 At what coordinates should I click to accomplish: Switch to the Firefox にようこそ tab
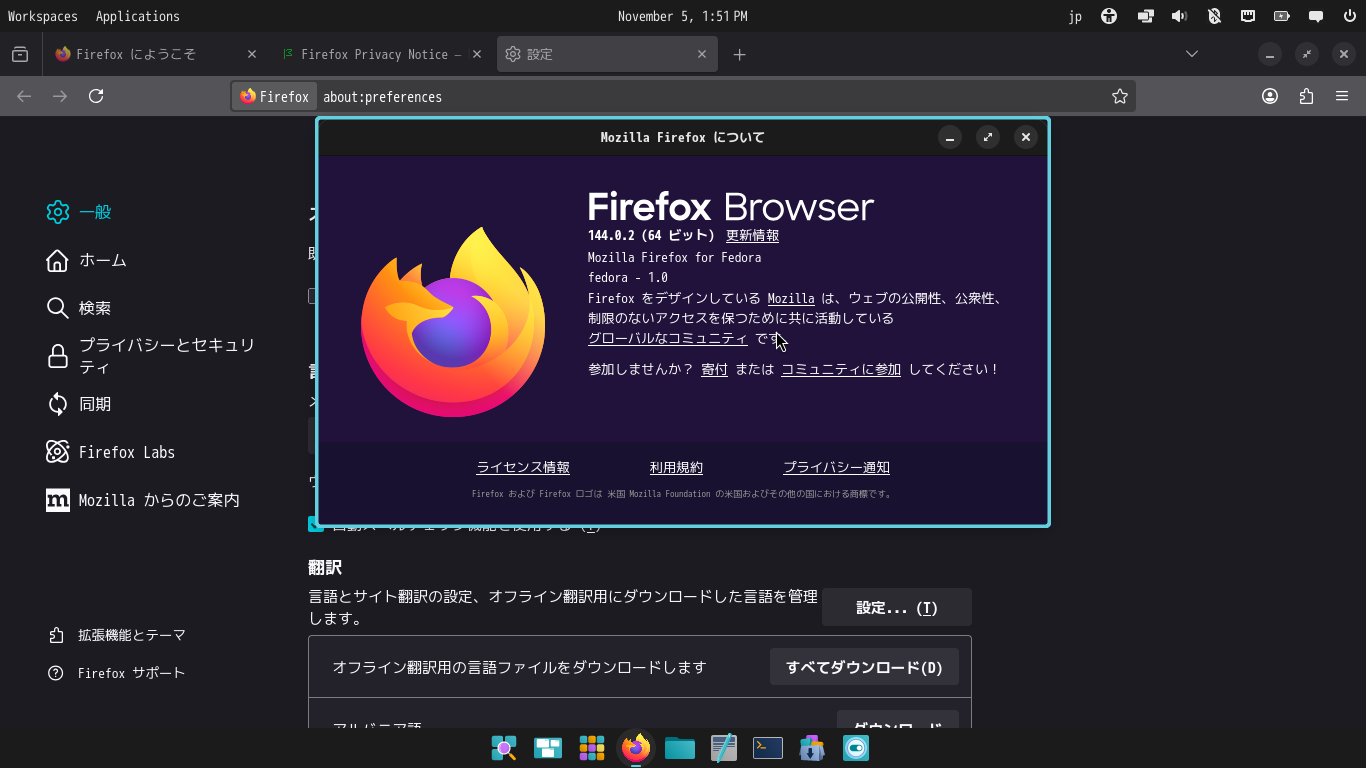[x=157, y=54]
